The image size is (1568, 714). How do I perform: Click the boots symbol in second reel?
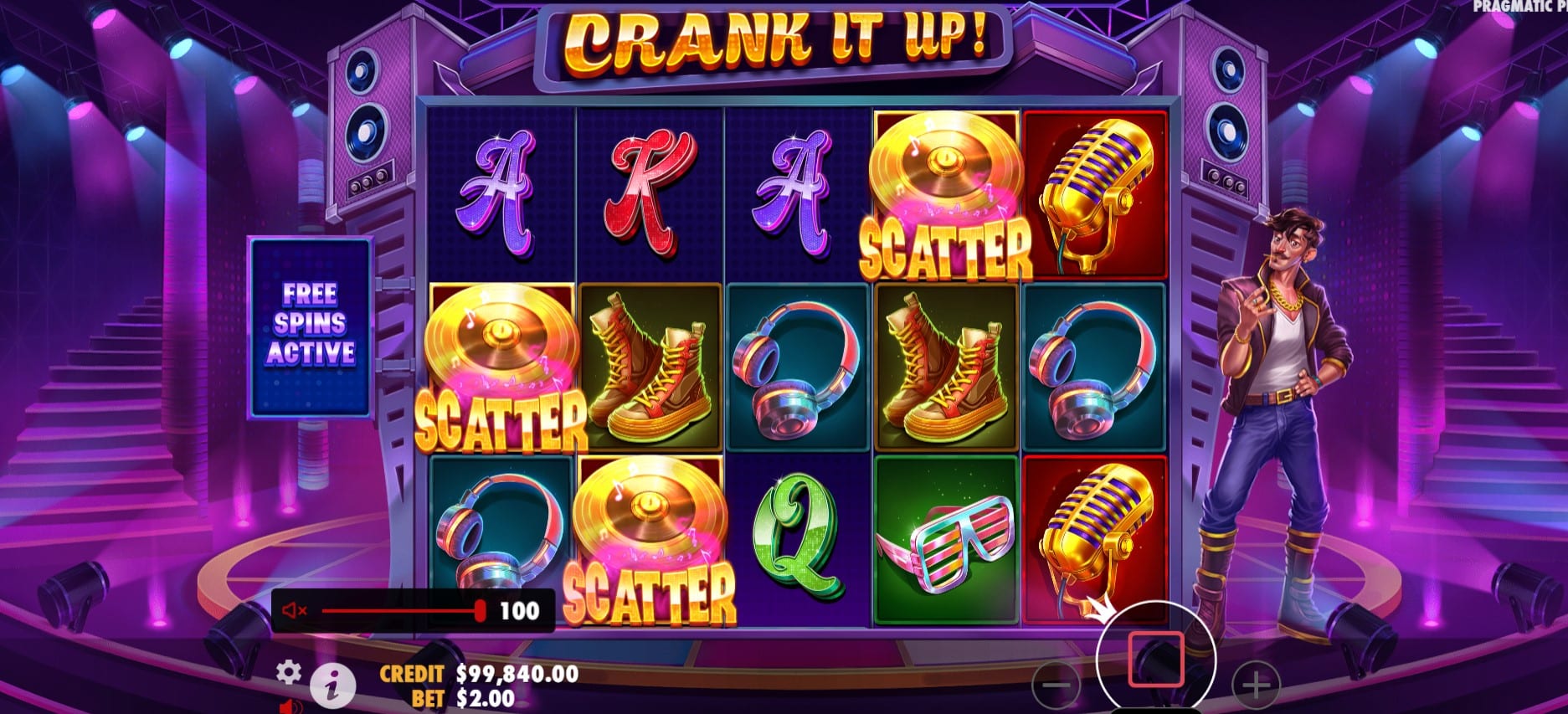[650, 366]
